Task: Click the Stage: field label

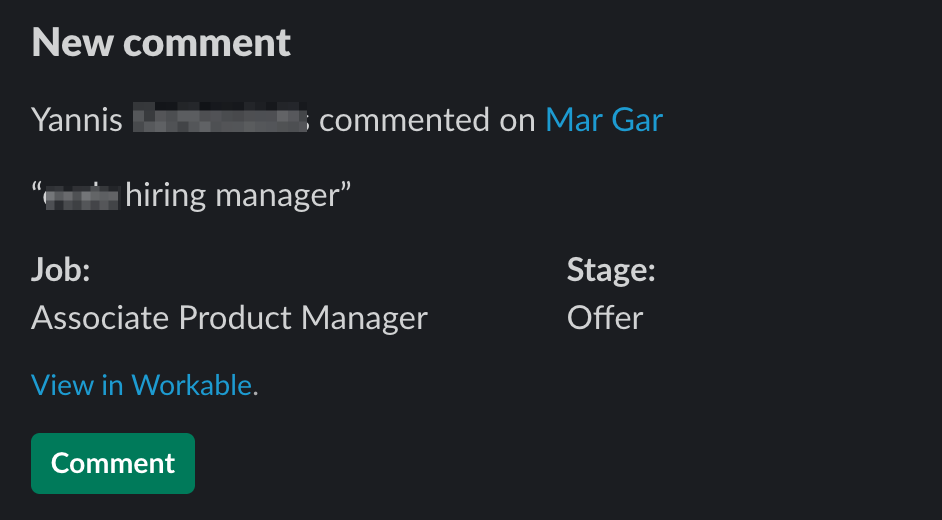Action: [x=611, y=270]
